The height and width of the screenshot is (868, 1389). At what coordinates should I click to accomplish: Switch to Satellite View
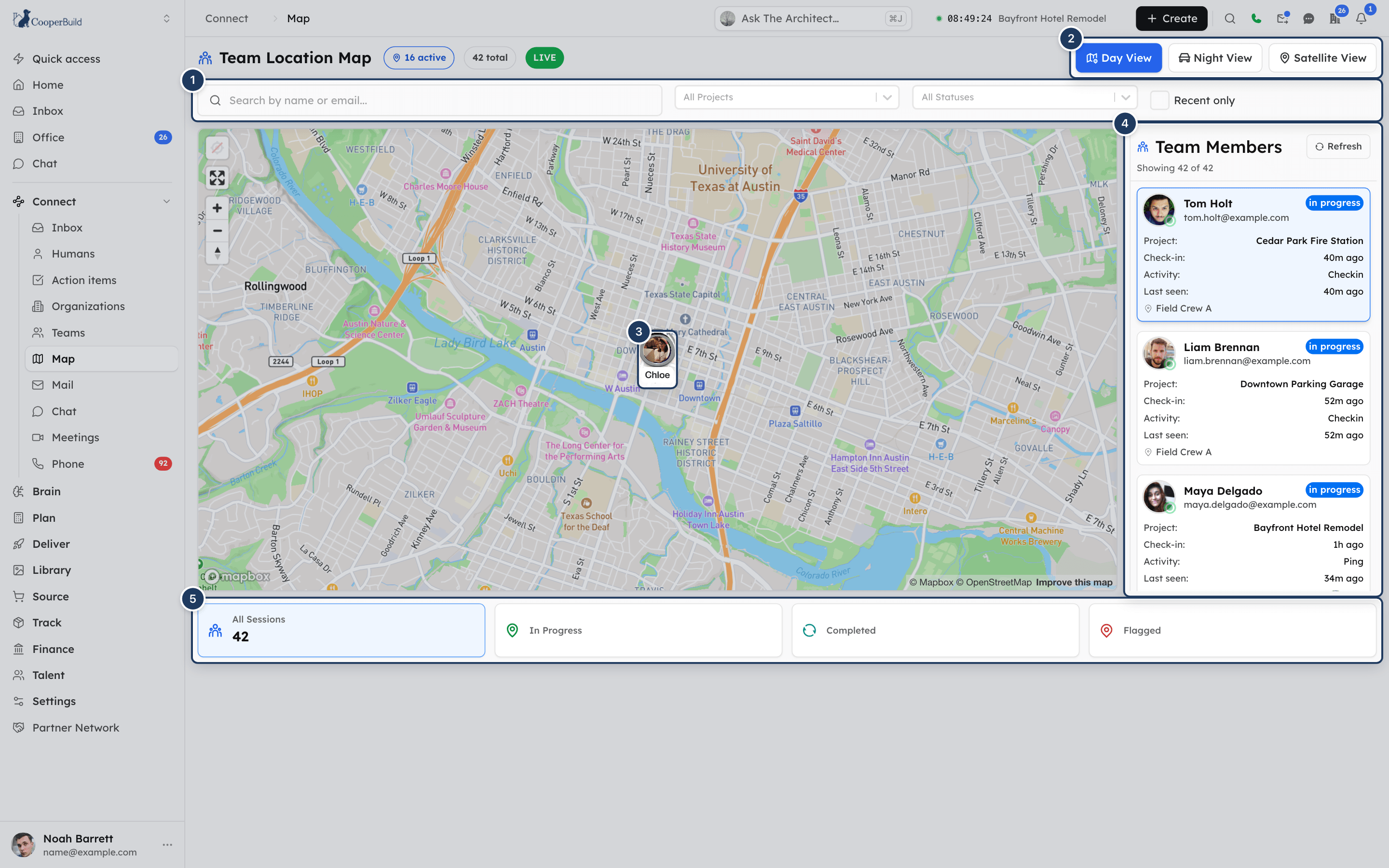pyautogui.click(x=1322, y=58)
